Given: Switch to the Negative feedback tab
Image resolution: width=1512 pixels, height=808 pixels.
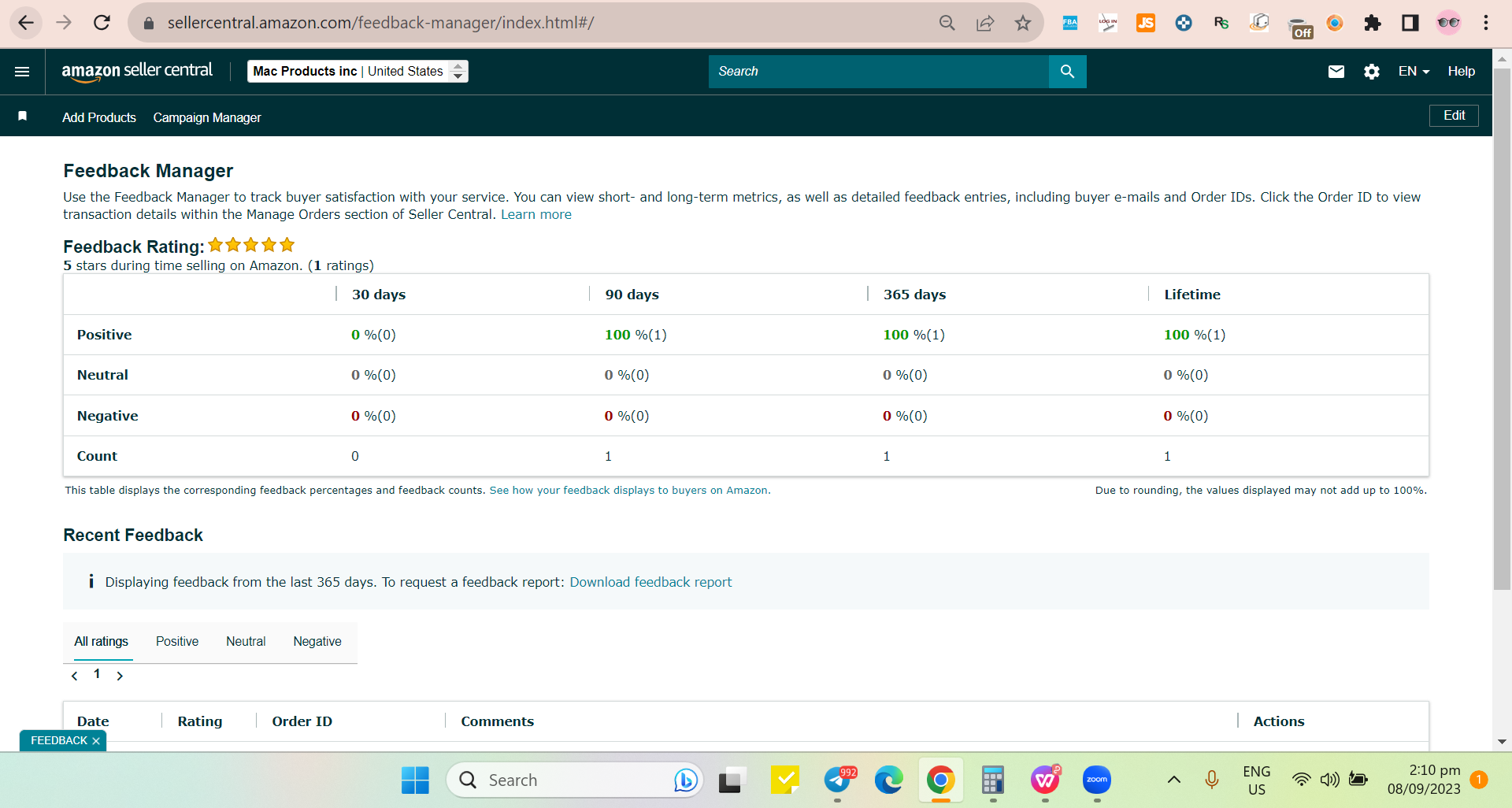Looking at the screenshot, I should tap(317, 642).
